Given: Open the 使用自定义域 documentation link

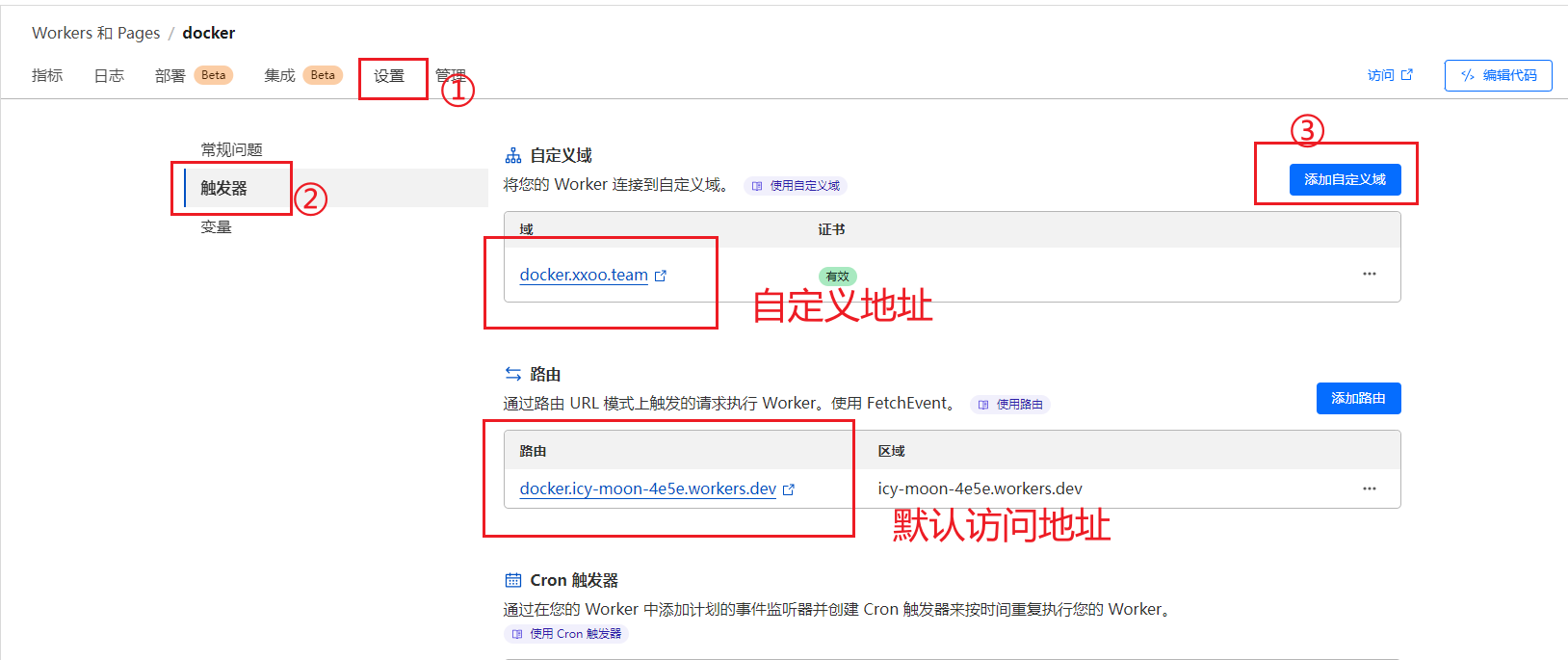Looking at the screenshot, I should click(x=796, y=186).
